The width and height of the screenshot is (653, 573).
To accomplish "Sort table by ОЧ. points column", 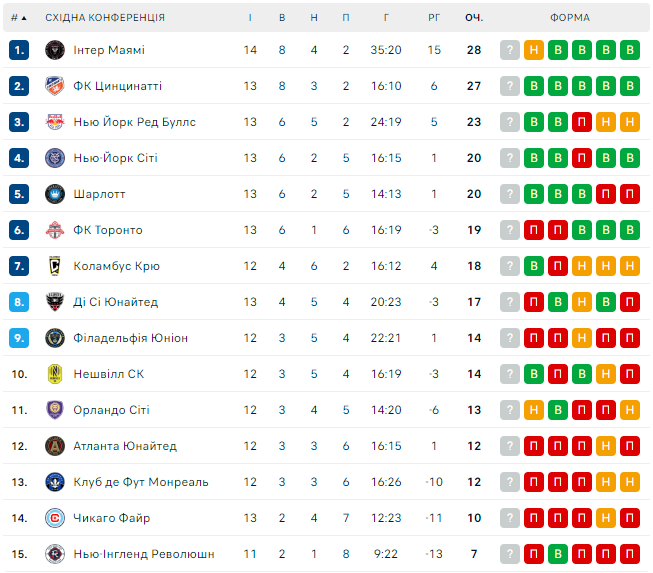I will click(x=473, y=17).
